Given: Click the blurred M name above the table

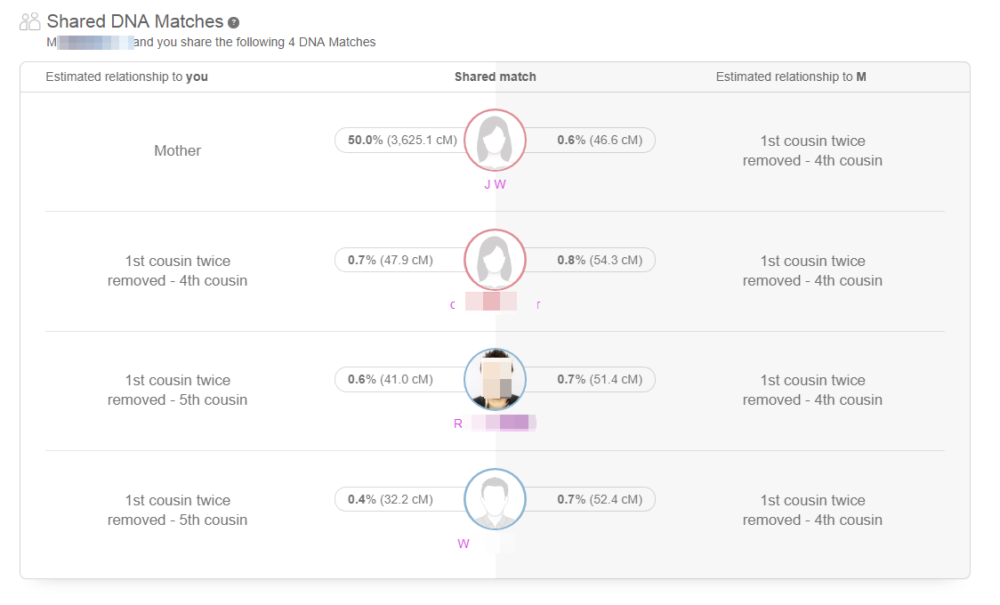Looking at the screenshot, I should [x=88, y=41].
